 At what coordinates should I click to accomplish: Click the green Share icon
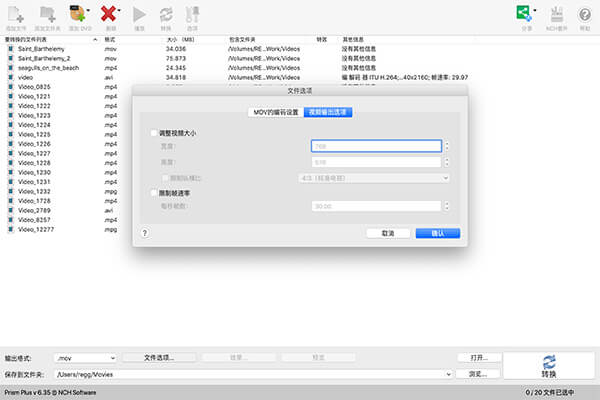523,14
